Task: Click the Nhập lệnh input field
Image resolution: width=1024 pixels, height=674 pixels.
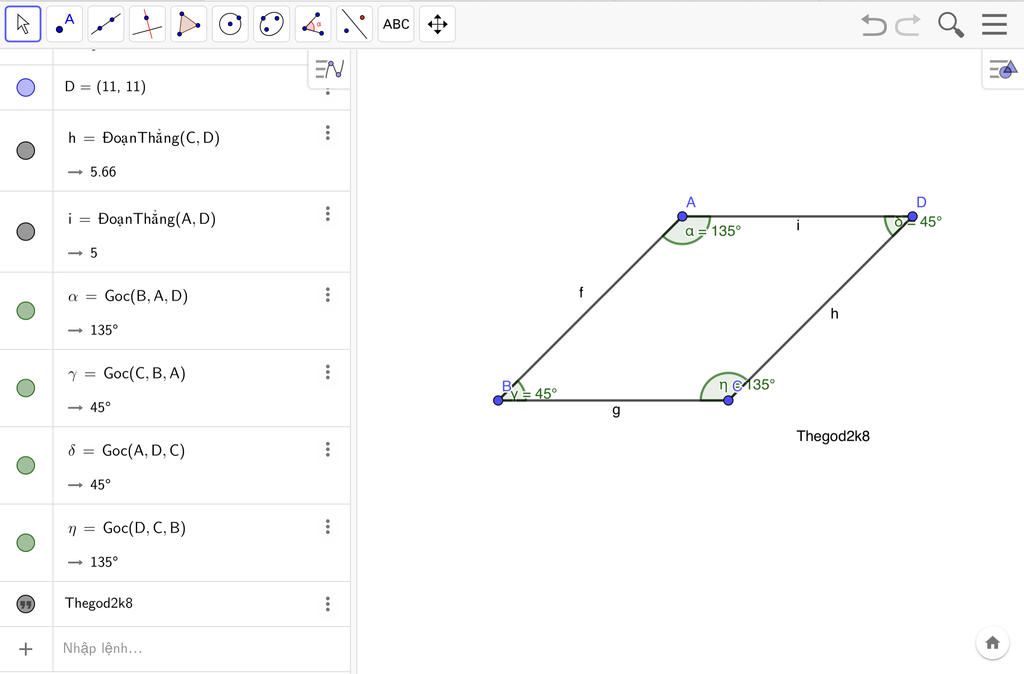Action: pyautogui.click(x=201, y=649)
